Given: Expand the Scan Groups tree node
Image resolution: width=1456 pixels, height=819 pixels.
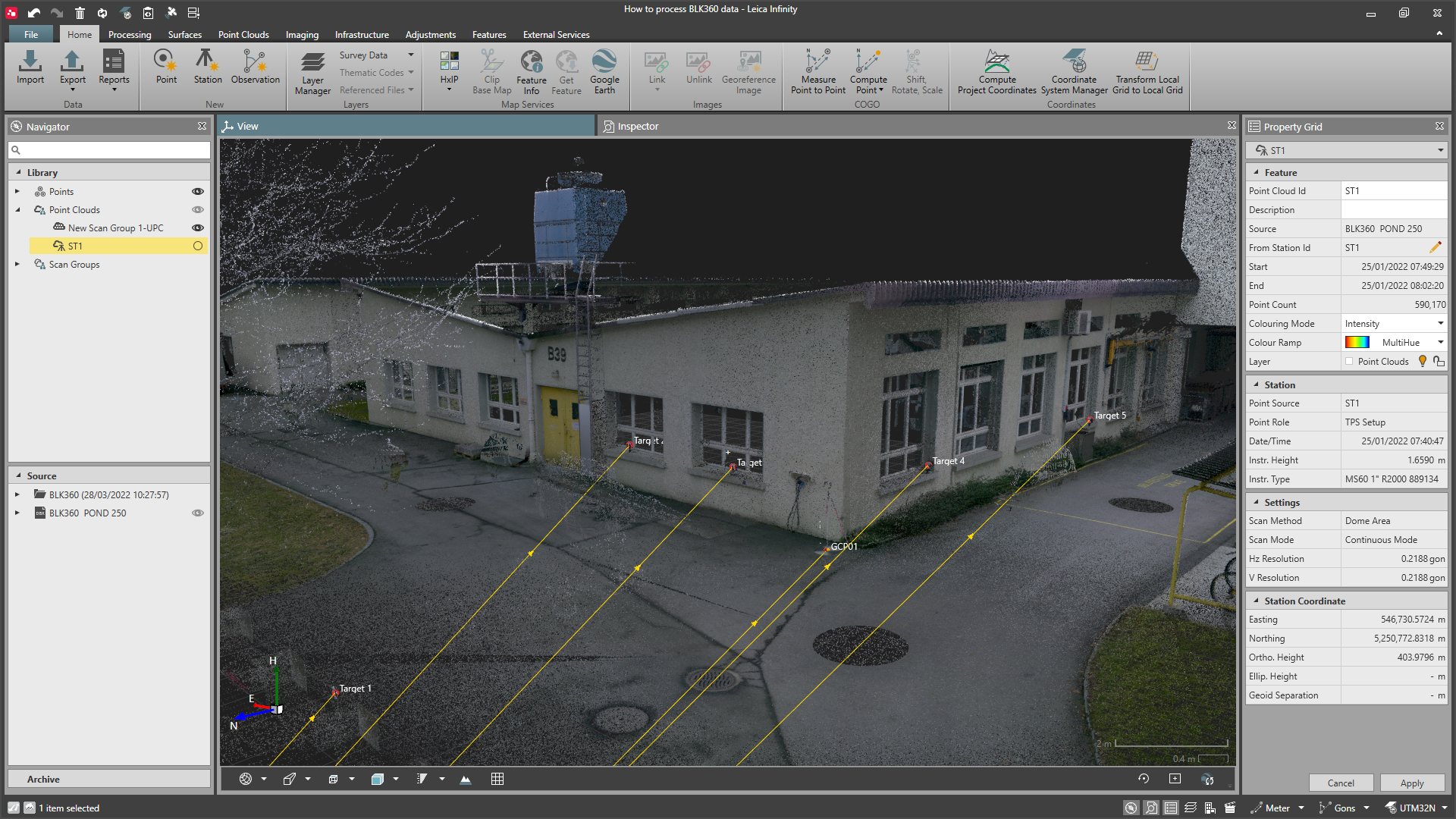Looking at the screenshot, I should (17, 265).
